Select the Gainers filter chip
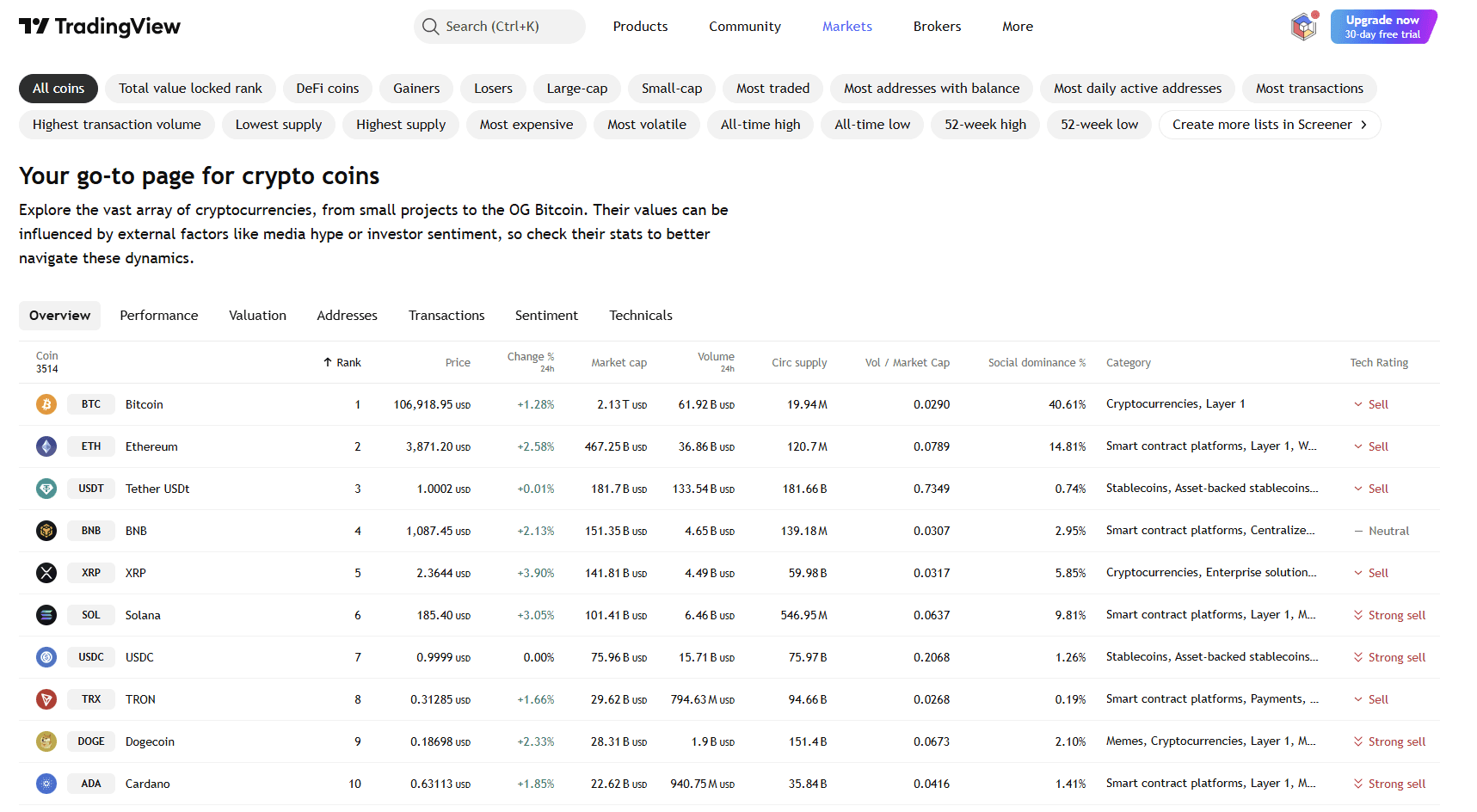This screenshot has height=812, width=1477. [x=416, y=89]
